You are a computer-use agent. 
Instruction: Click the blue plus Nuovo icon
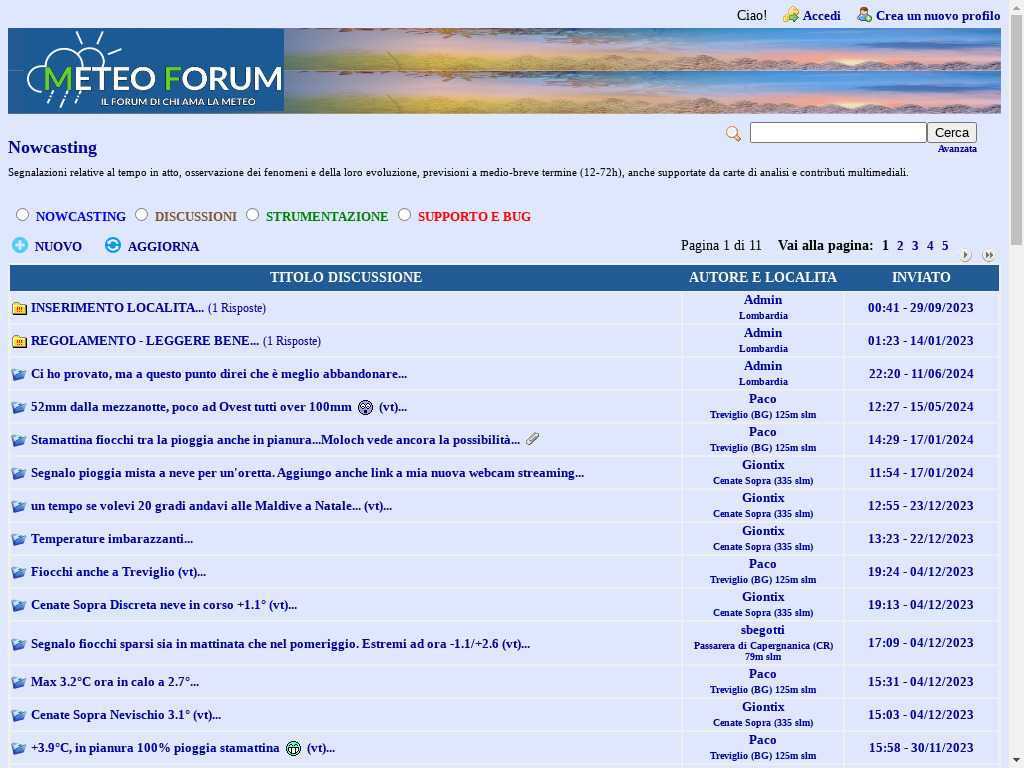coord(20,245)
